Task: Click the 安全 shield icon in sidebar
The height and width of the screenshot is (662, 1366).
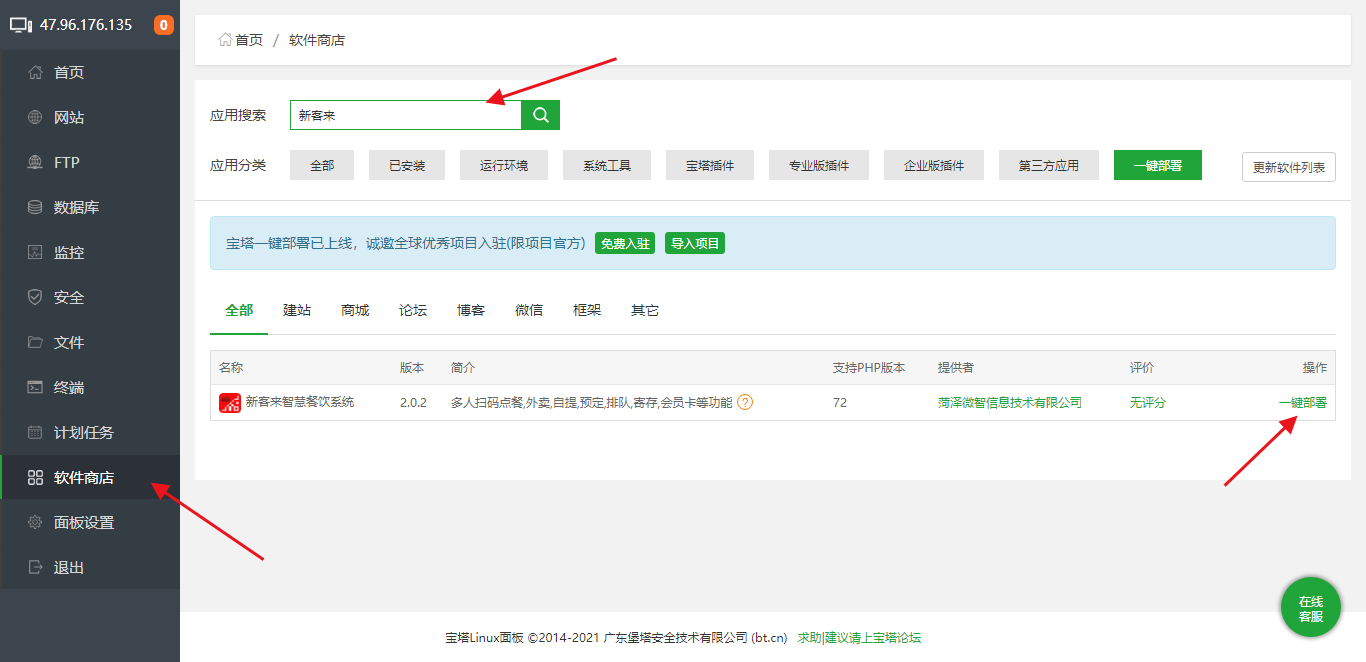Action: (35, 297)
